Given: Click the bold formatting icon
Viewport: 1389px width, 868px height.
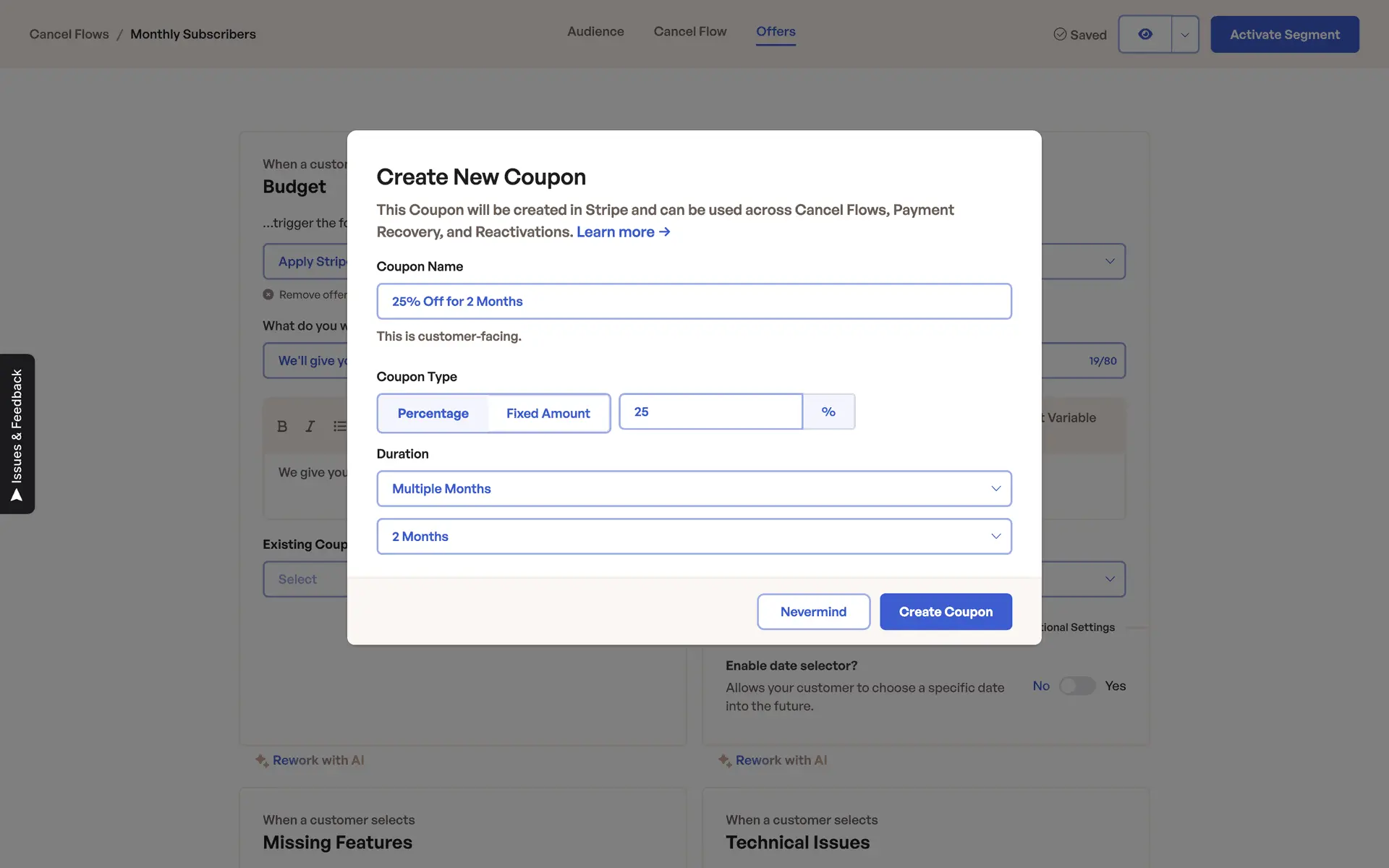Looking at the screenshot, I should (282, 426).
